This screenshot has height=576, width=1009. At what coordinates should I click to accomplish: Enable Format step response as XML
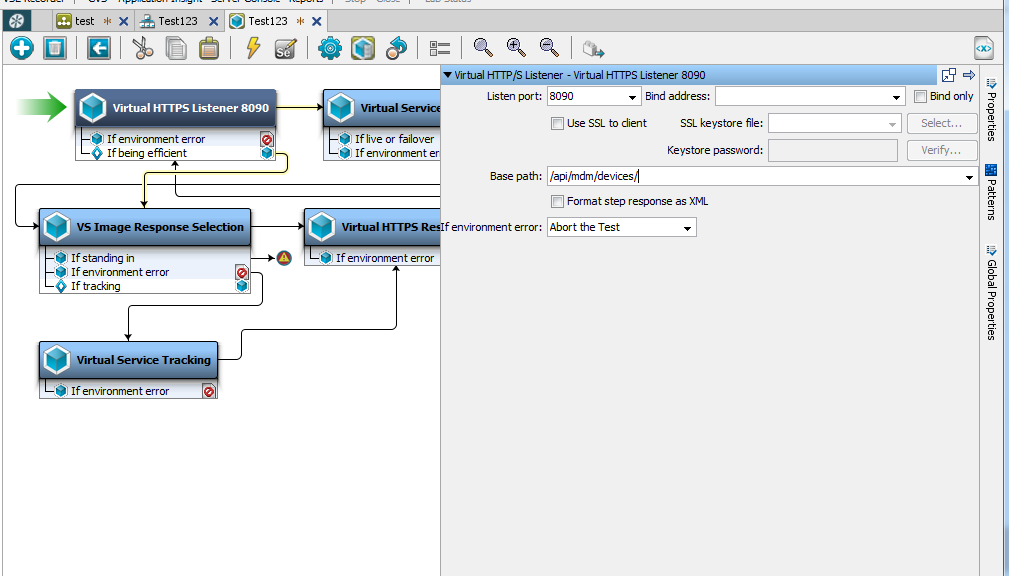coord(557,201)
